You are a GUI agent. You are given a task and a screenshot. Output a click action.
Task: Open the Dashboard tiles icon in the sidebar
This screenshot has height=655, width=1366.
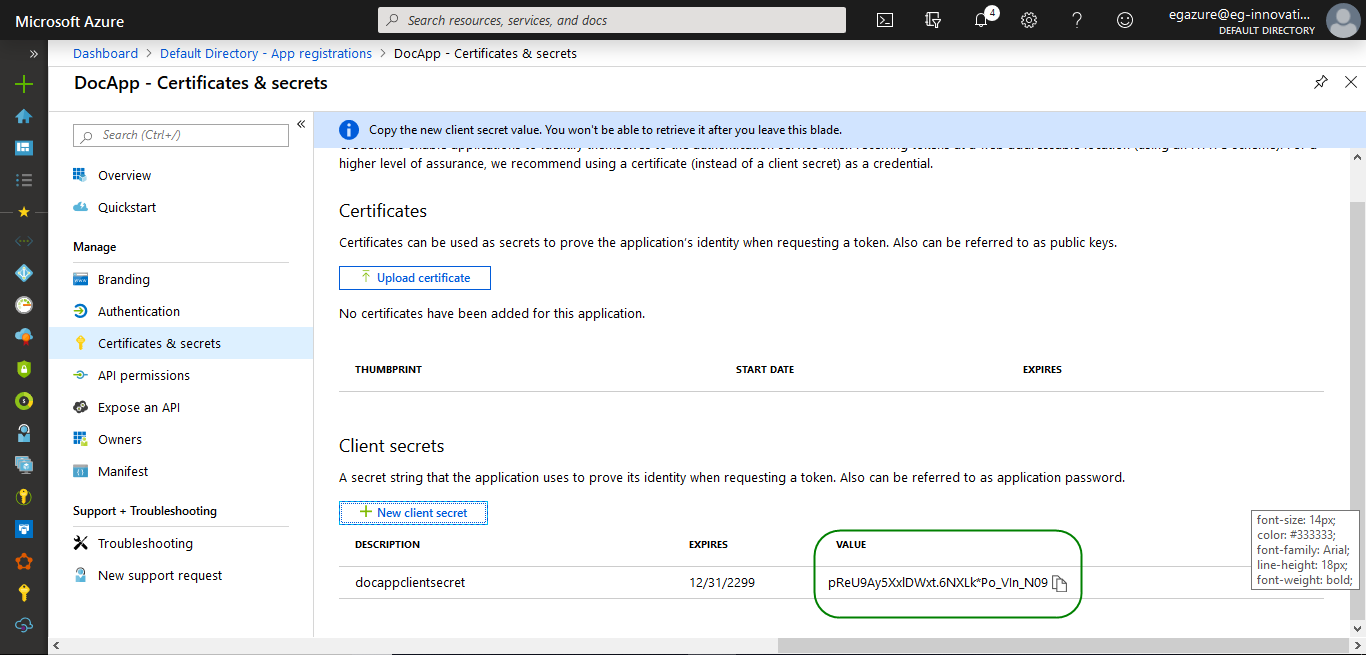pyautogui.click(x=24, y=148)
